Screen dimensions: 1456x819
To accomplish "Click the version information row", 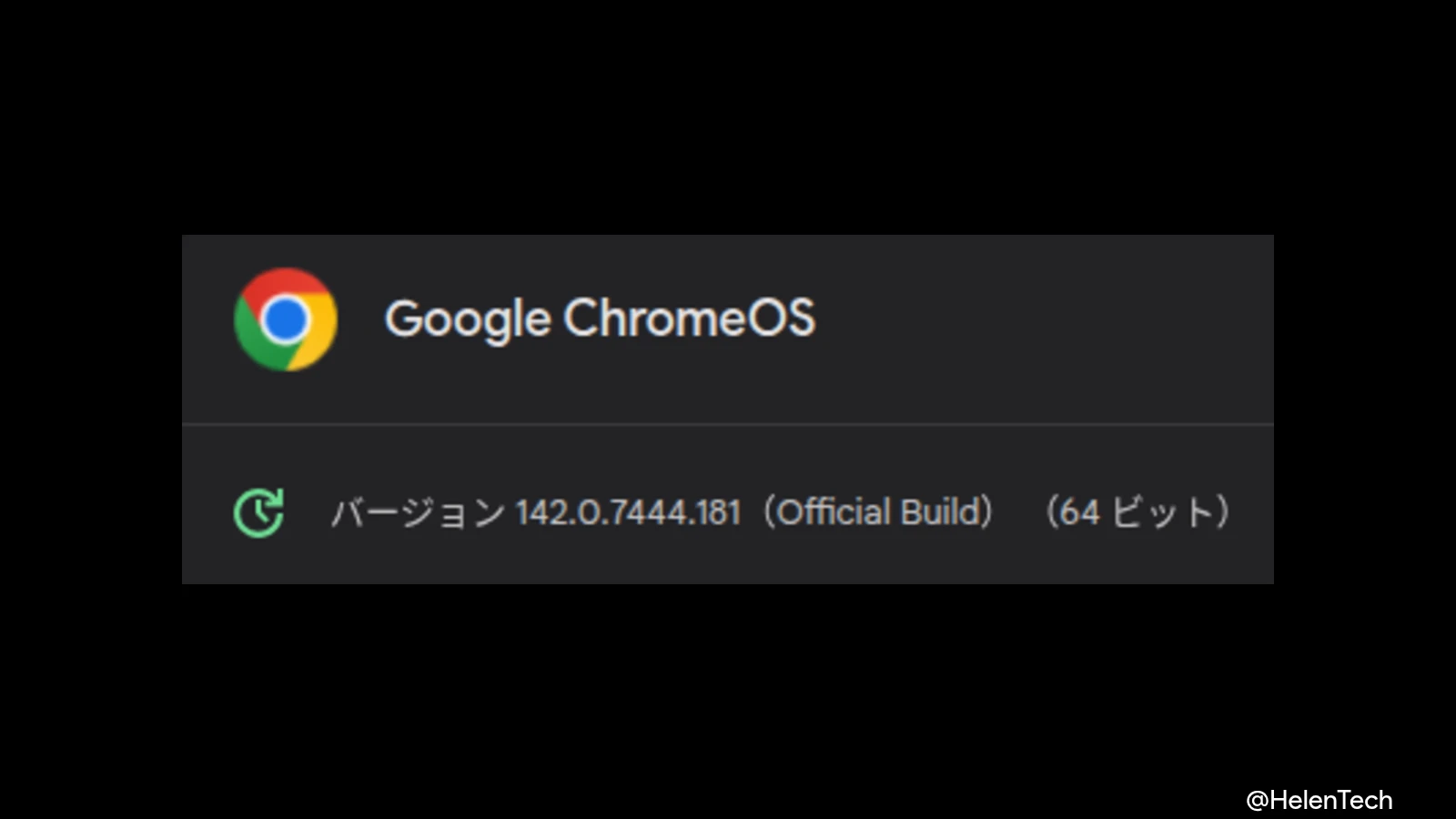I will [x=728, y=511].
